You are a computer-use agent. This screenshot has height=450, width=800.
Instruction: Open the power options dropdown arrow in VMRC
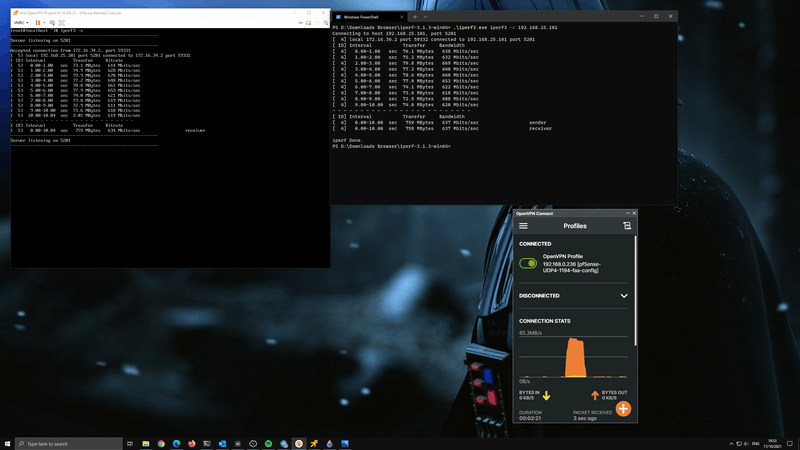(44, 22)
